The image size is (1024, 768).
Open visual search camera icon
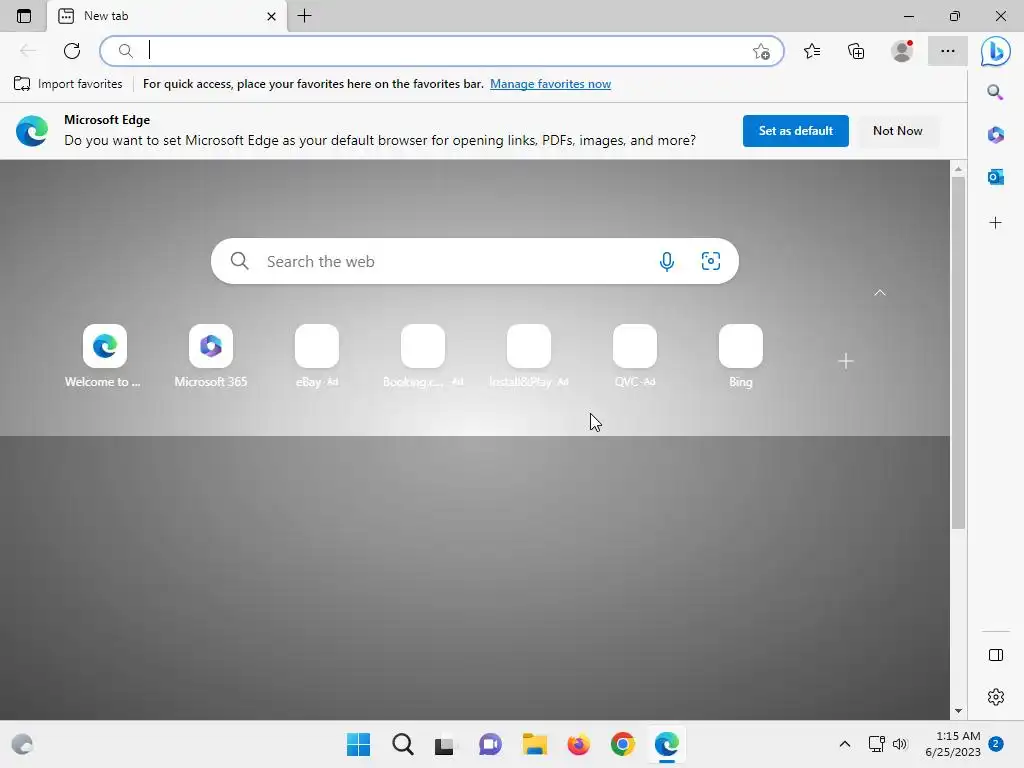tap(711, 261)
